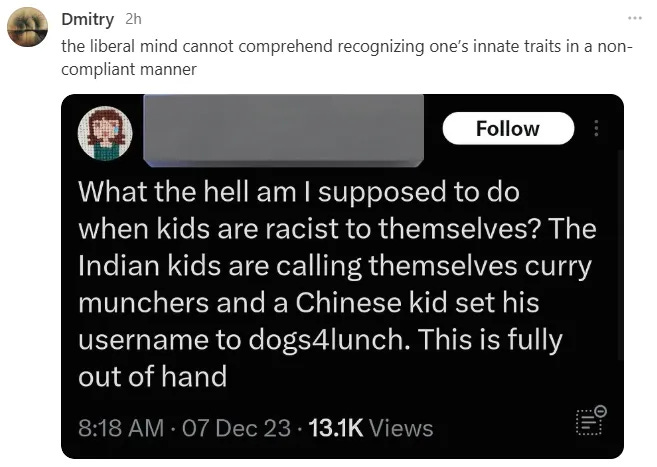Open Dmitry's profile avatar
Screen dimensions: 657x467
pyautogui.click(x=27, y=26)
